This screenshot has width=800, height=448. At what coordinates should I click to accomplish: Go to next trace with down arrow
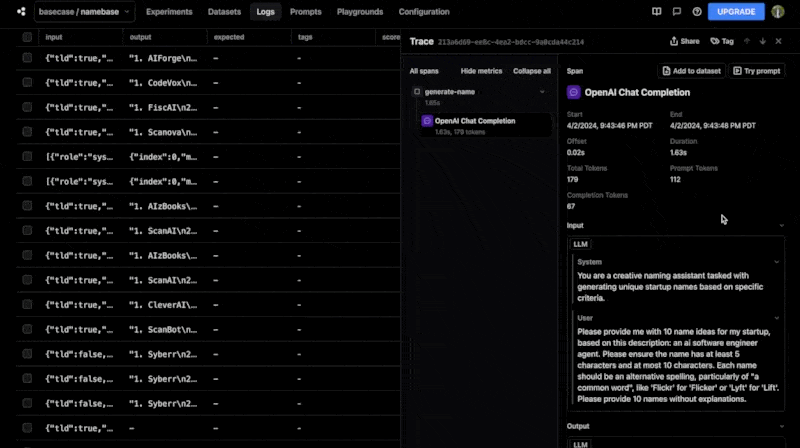coord(763,41)
